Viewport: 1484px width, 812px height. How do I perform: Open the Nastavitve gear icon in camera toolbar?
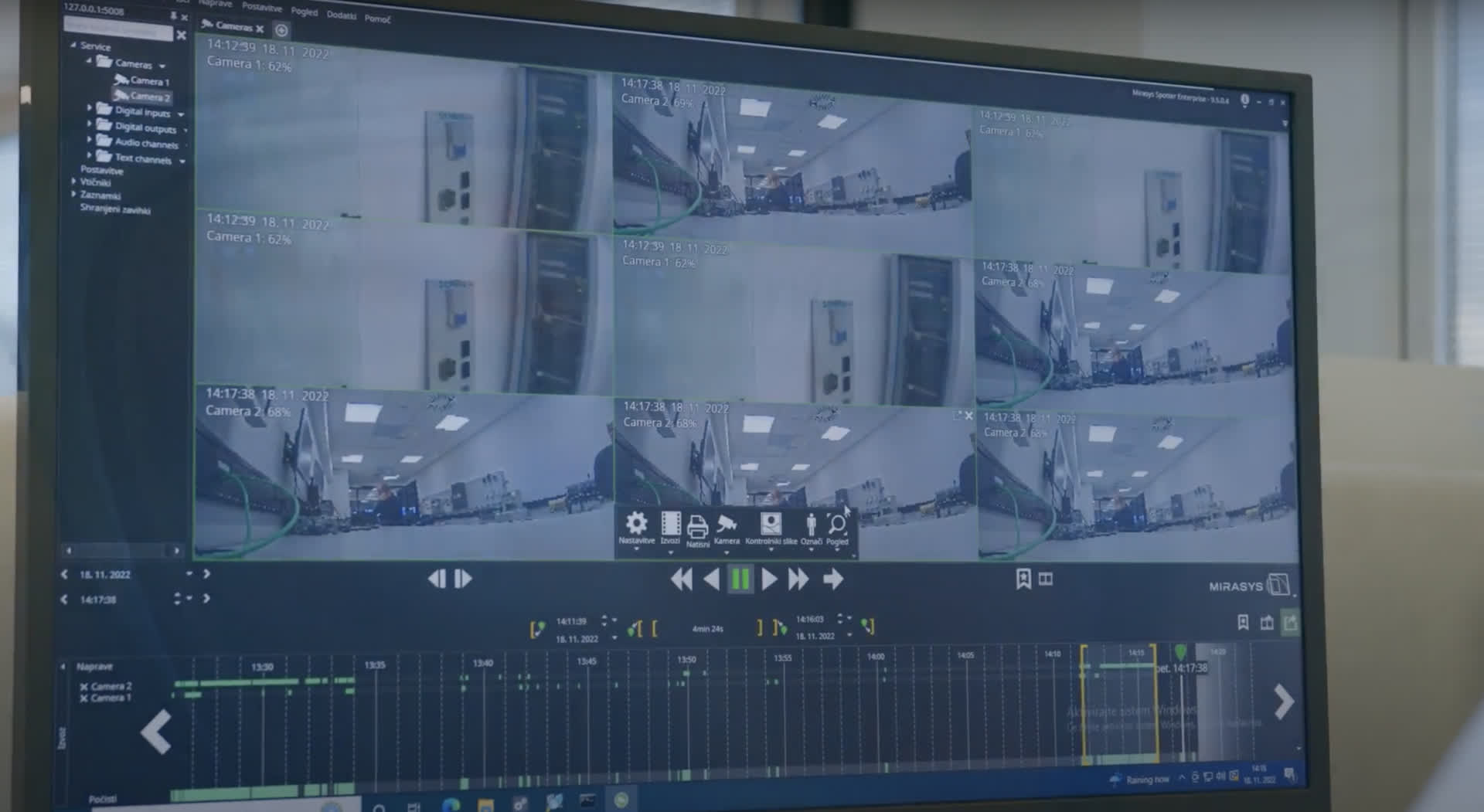[636, 525]
